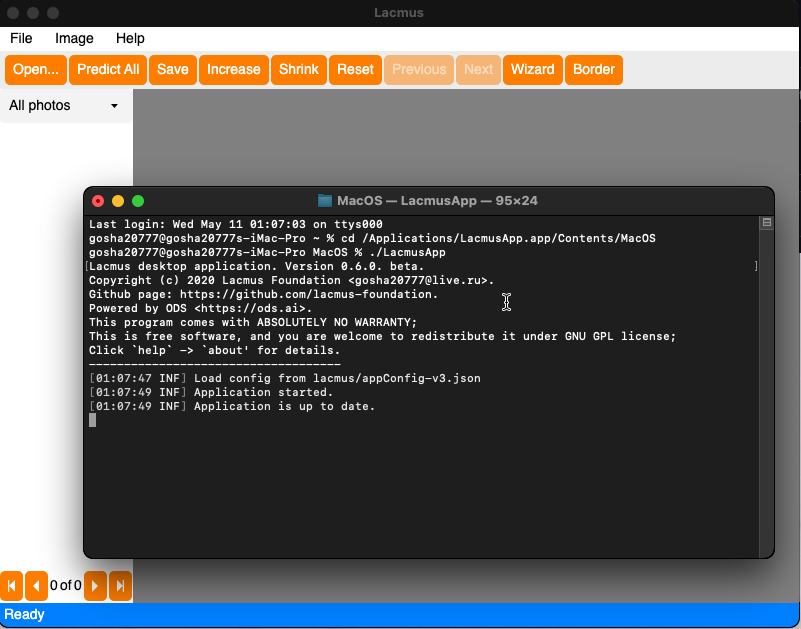Jump to first photo page icon
Screen dimensions: 801x629
tap(11, 586)
